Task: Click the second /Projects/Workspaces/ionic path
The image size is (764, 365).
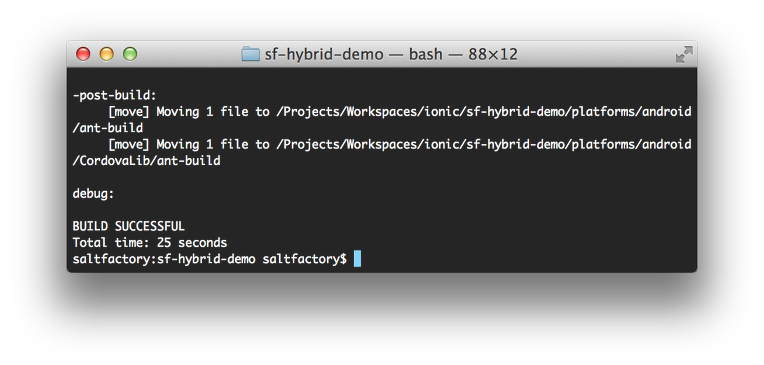Action: point(368,145)
